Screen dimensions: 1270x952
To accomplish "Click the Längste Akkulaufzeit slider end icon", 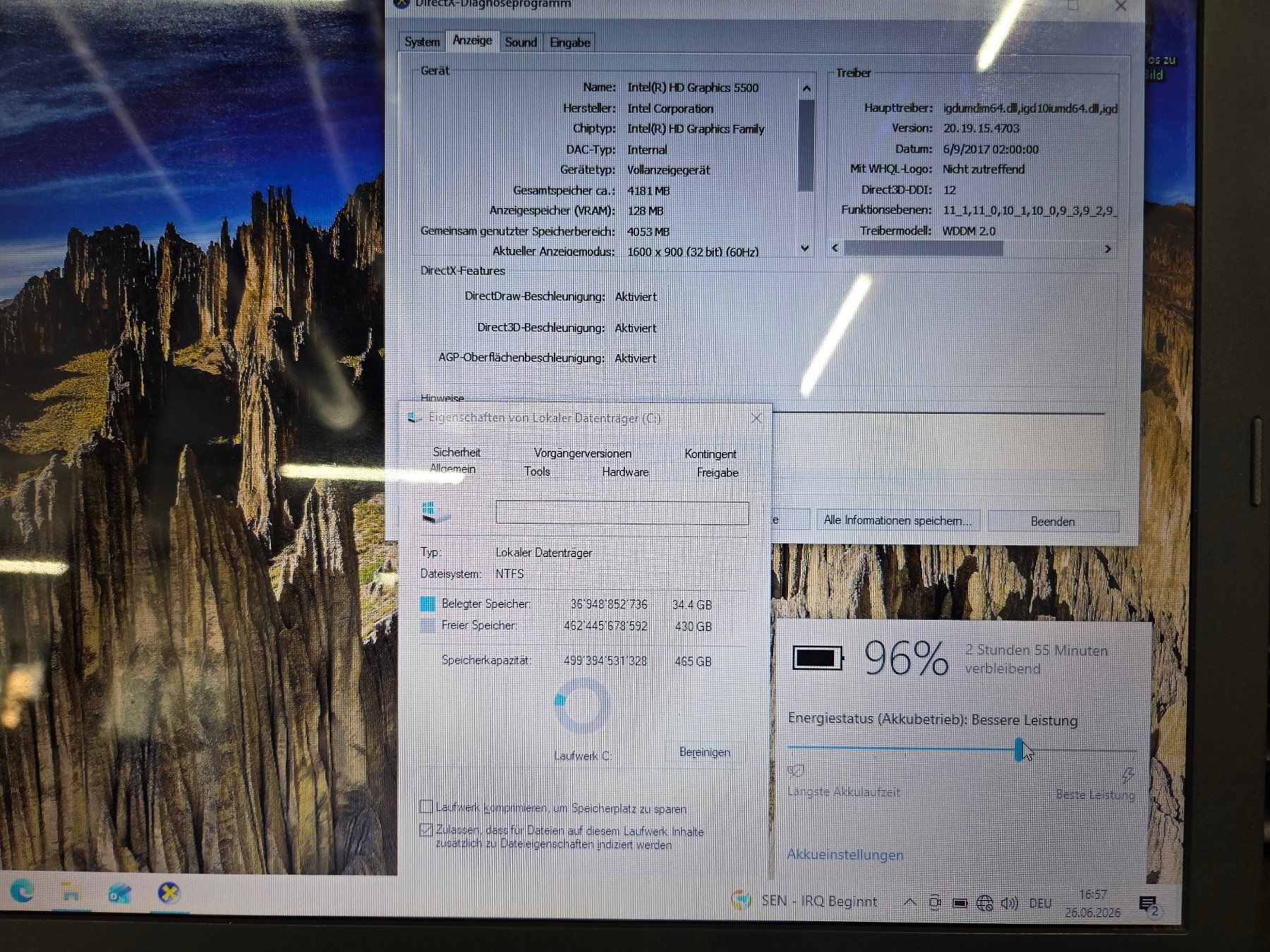I will (x=795, y=771).
